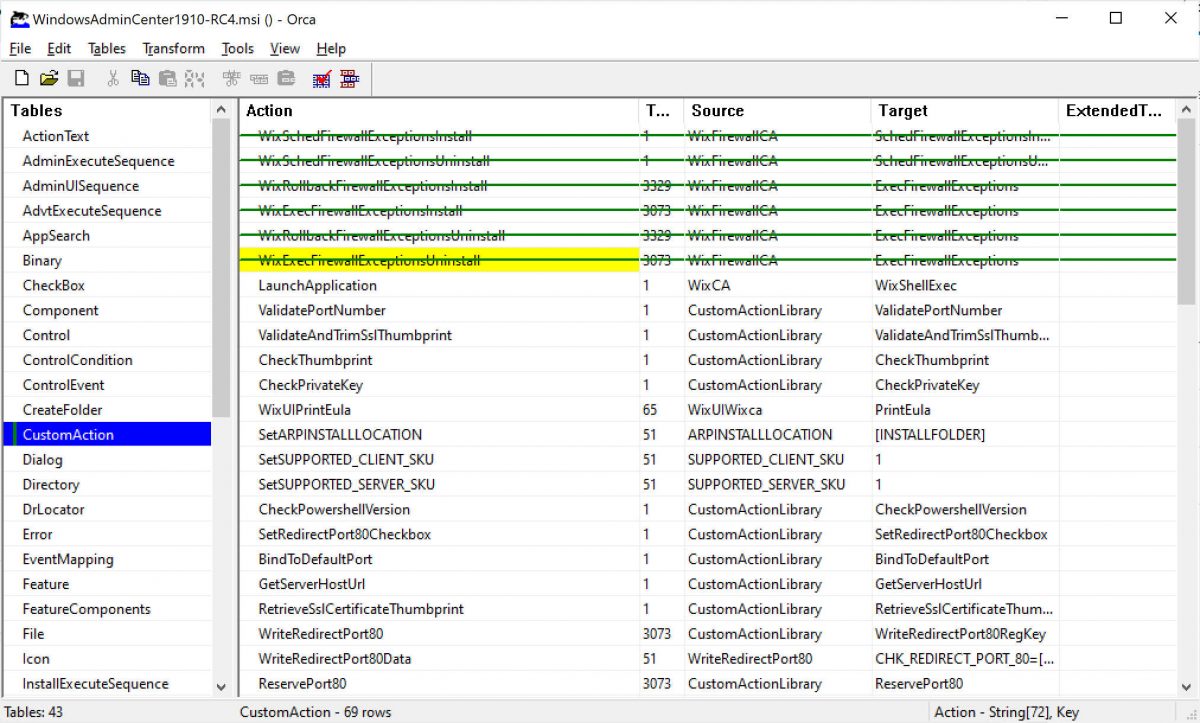
Task: Save the MSI using the toolbar icon
Action: (76, 77)
